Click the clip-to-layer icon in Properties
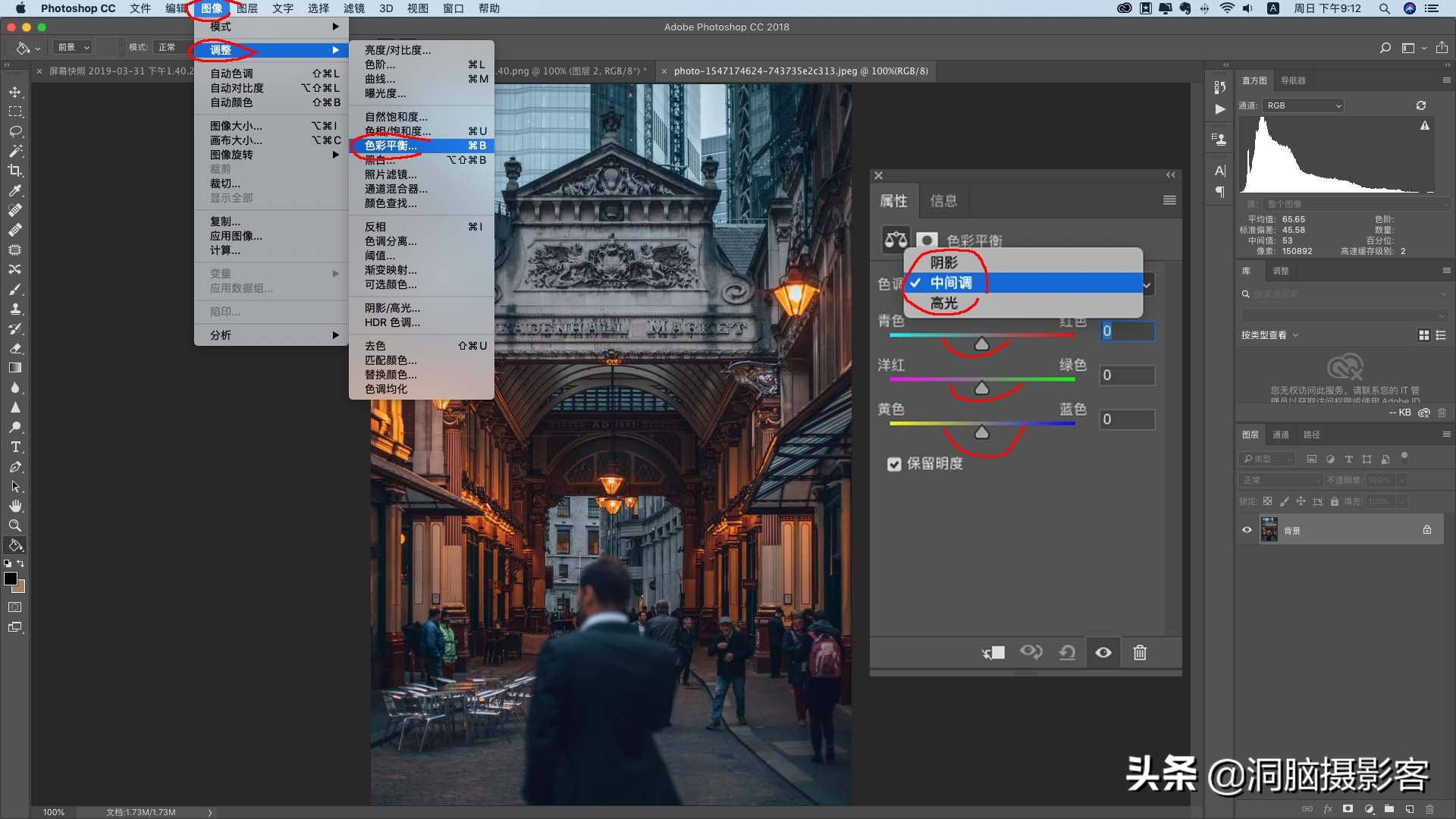 pos(993,653)
